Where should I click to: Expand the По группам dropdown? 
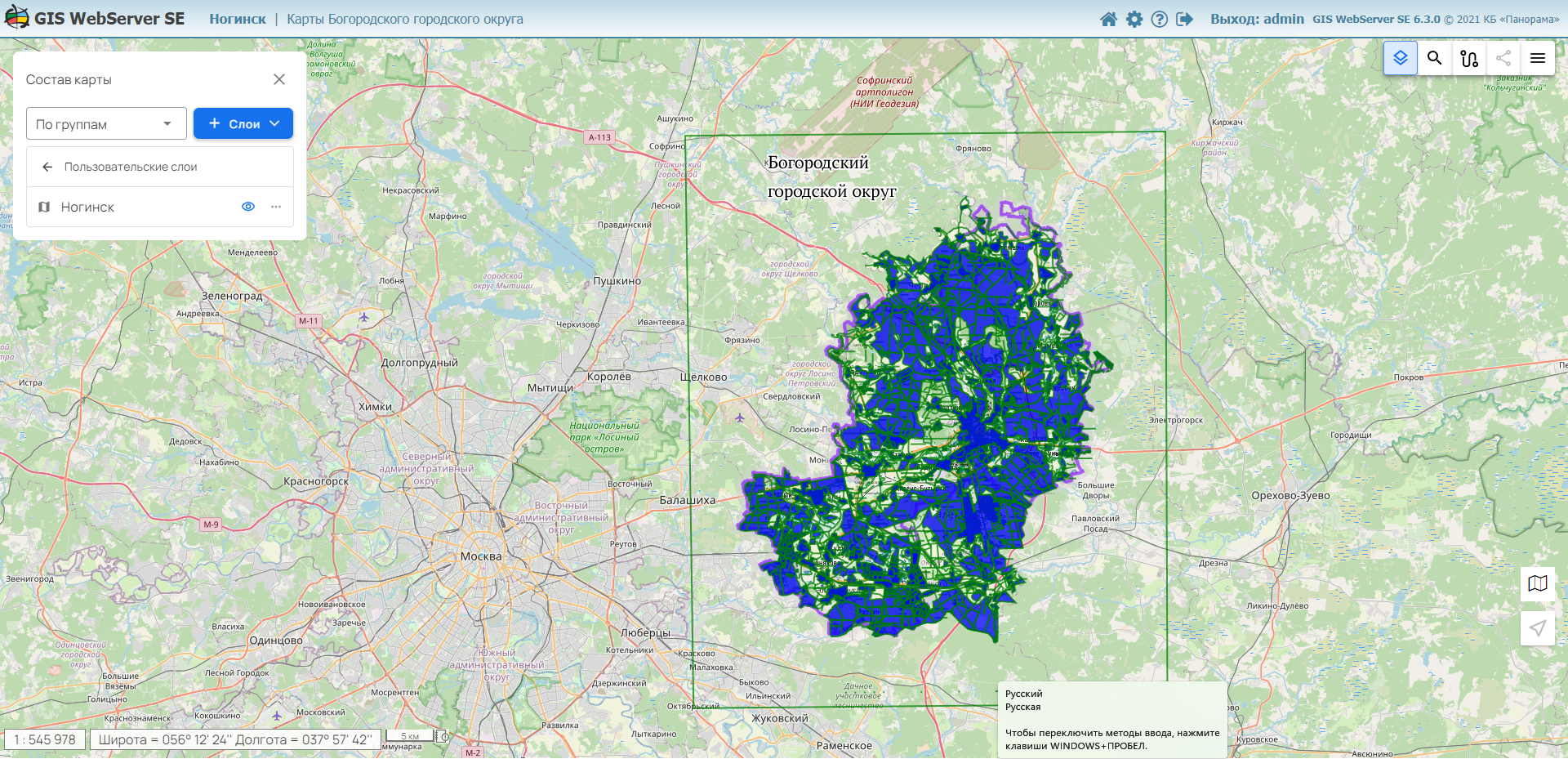coord(106,124)
